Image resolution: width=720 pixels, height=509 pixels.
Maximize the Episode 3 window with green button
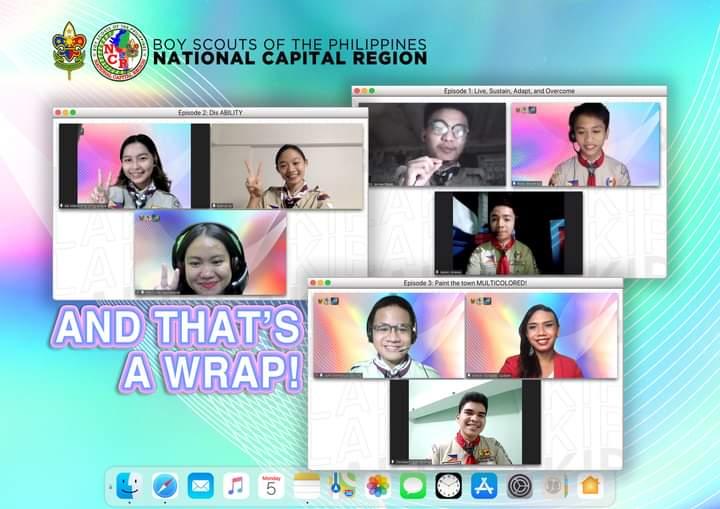point(328,283)
